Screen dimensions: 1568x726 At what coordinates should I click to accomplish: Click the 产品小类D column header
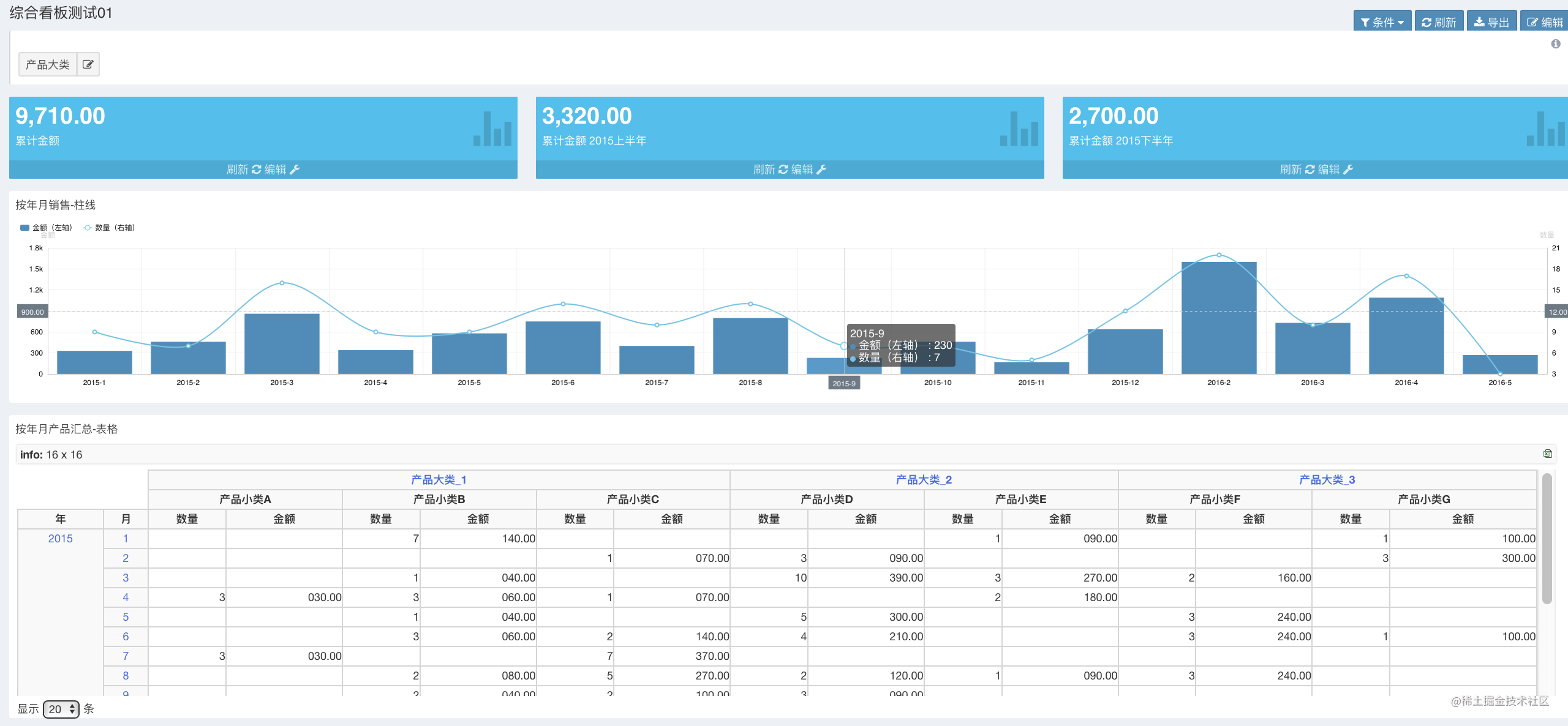pos(827,500)
